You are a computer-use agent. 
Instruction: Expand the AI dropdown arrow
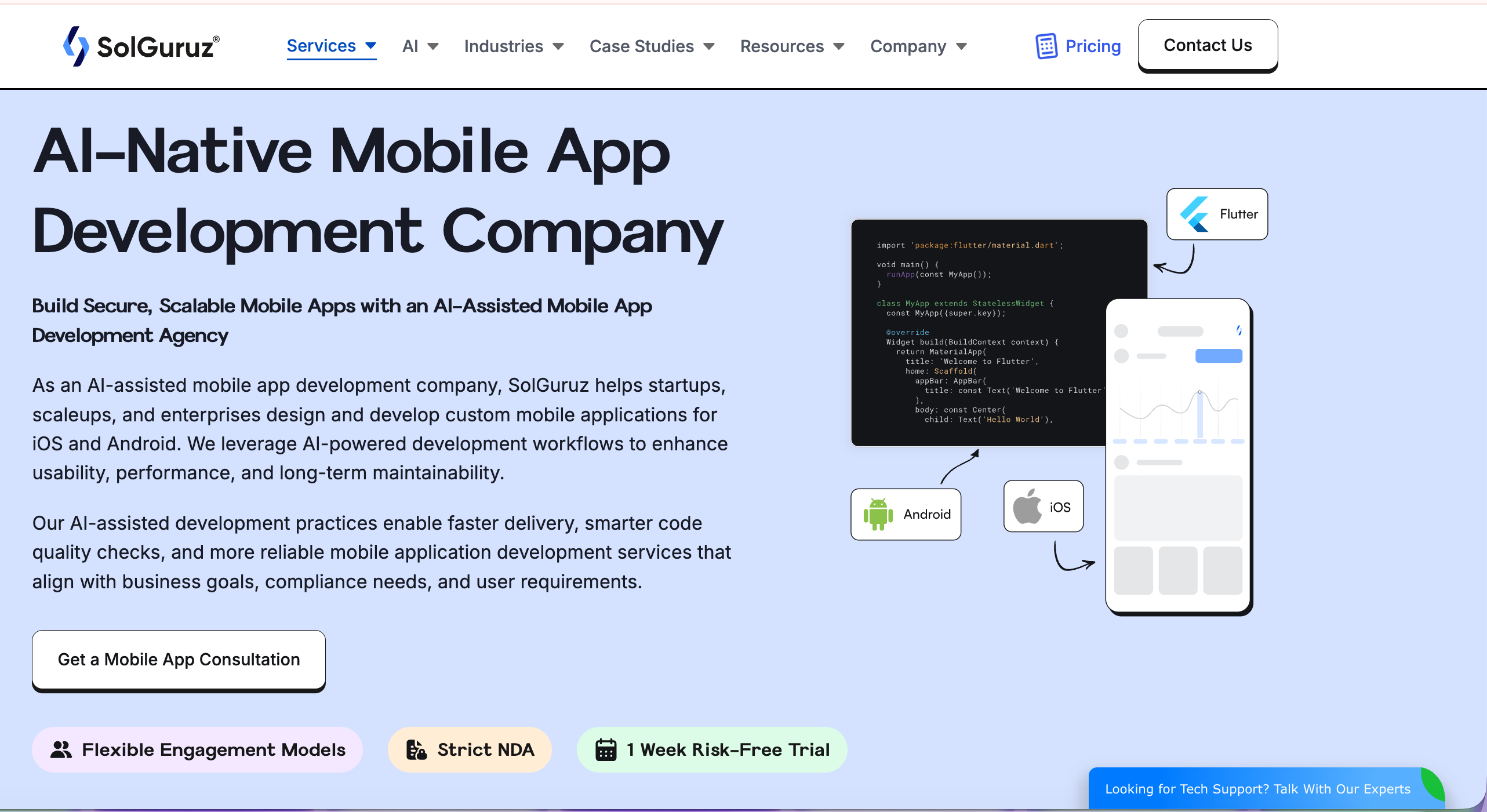coord(433,46)
